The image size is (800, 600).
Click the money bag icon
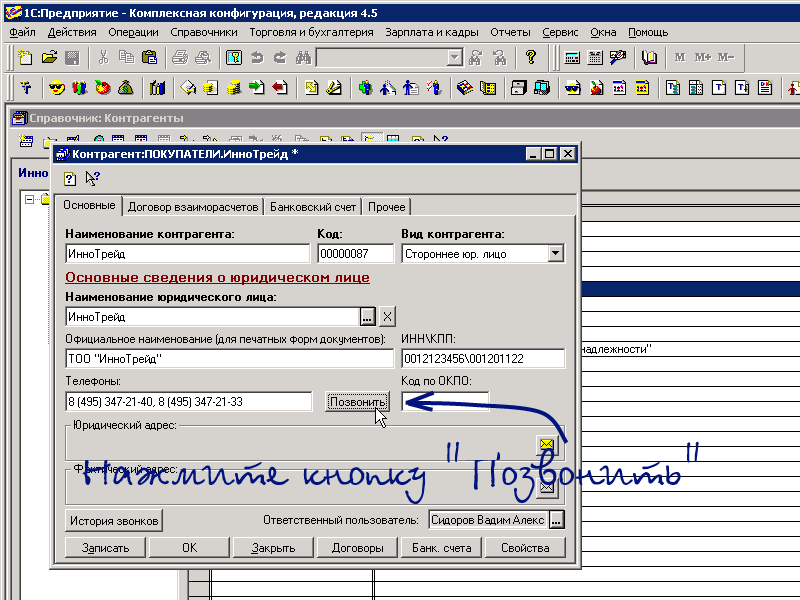(x=126, y=88)
